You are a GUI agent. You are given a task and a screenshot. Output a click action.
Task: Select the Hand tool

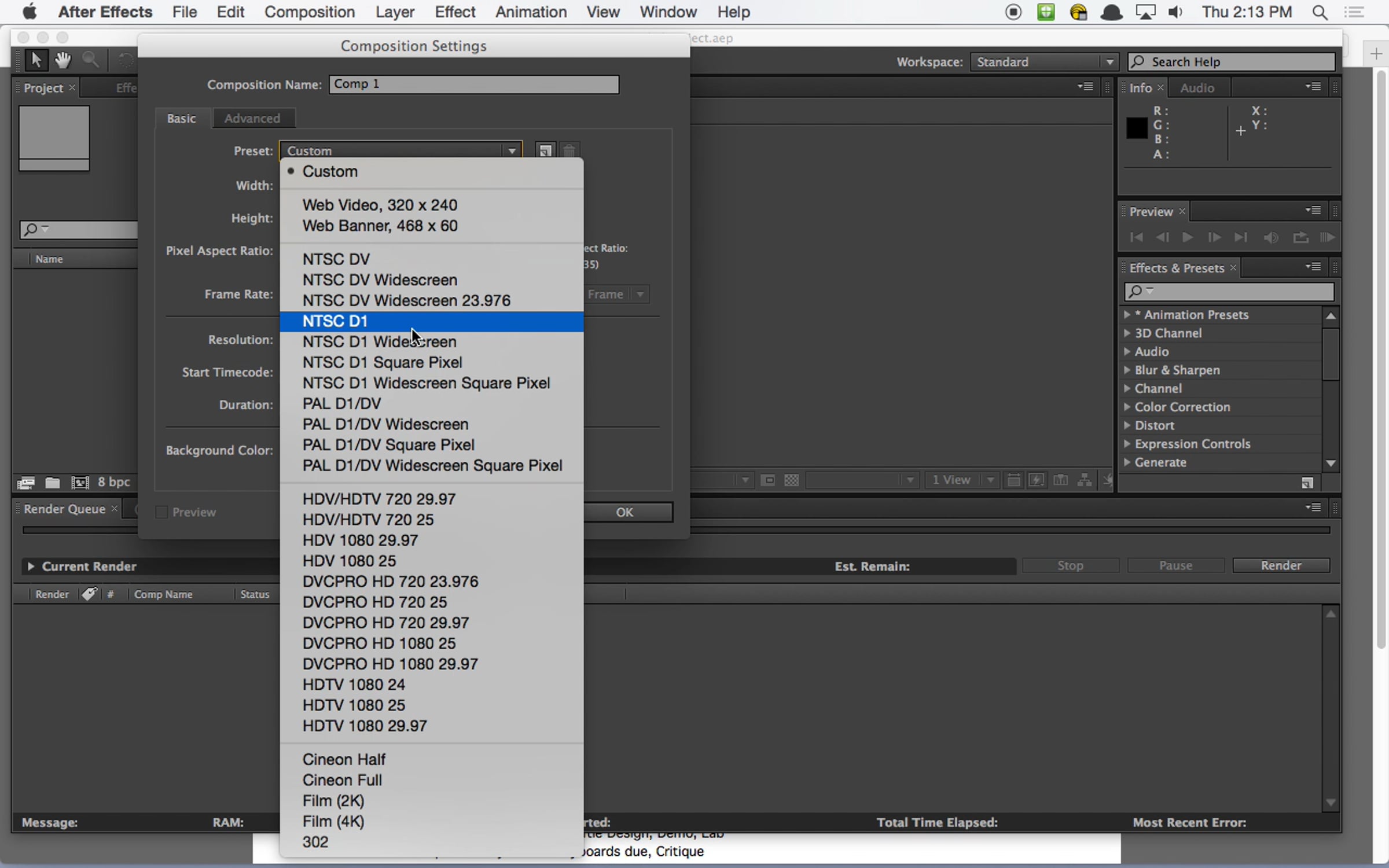point(63,60)
